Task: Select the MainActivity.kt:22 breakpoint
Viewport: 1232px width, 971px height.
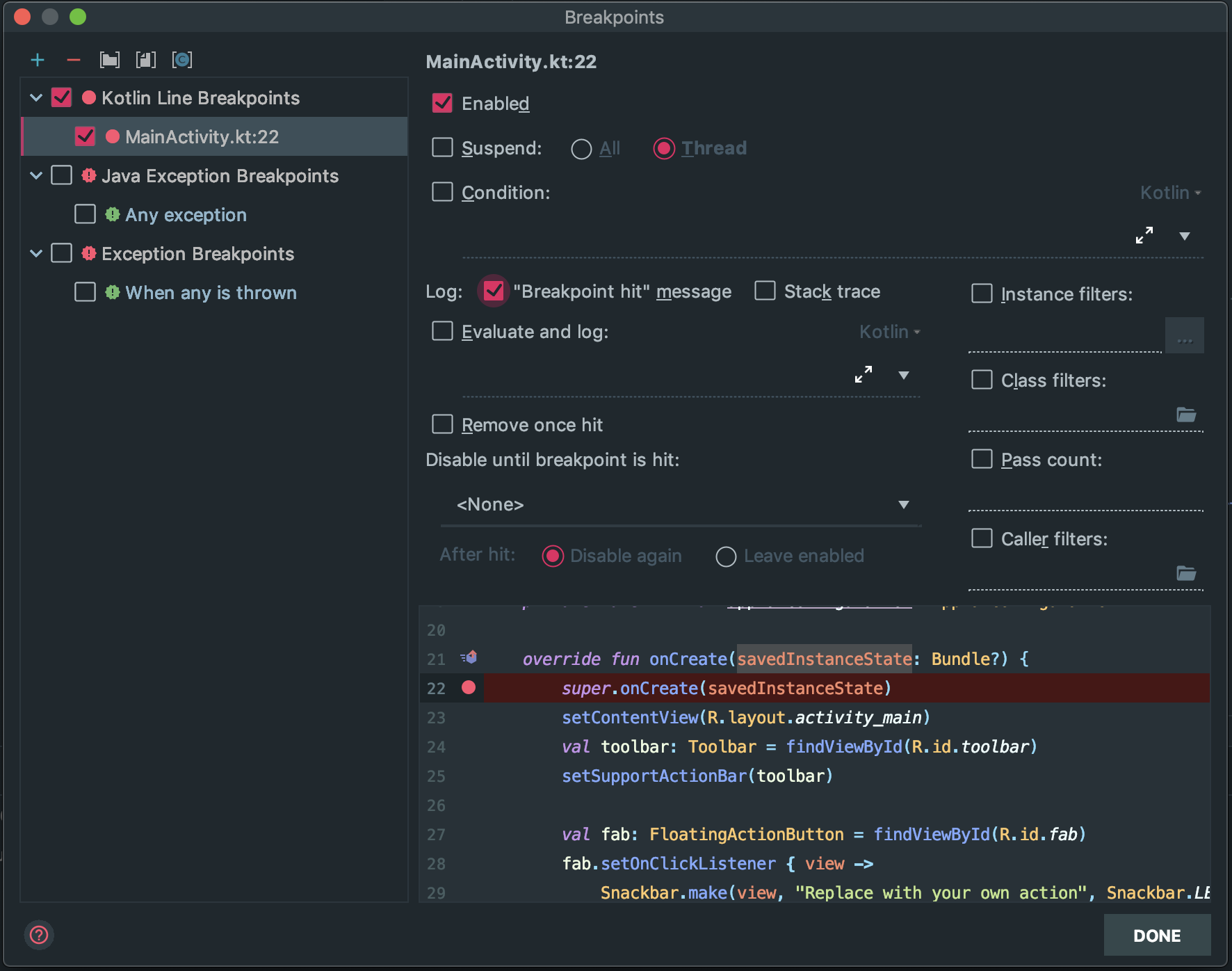Action: [x=201, y=136]
